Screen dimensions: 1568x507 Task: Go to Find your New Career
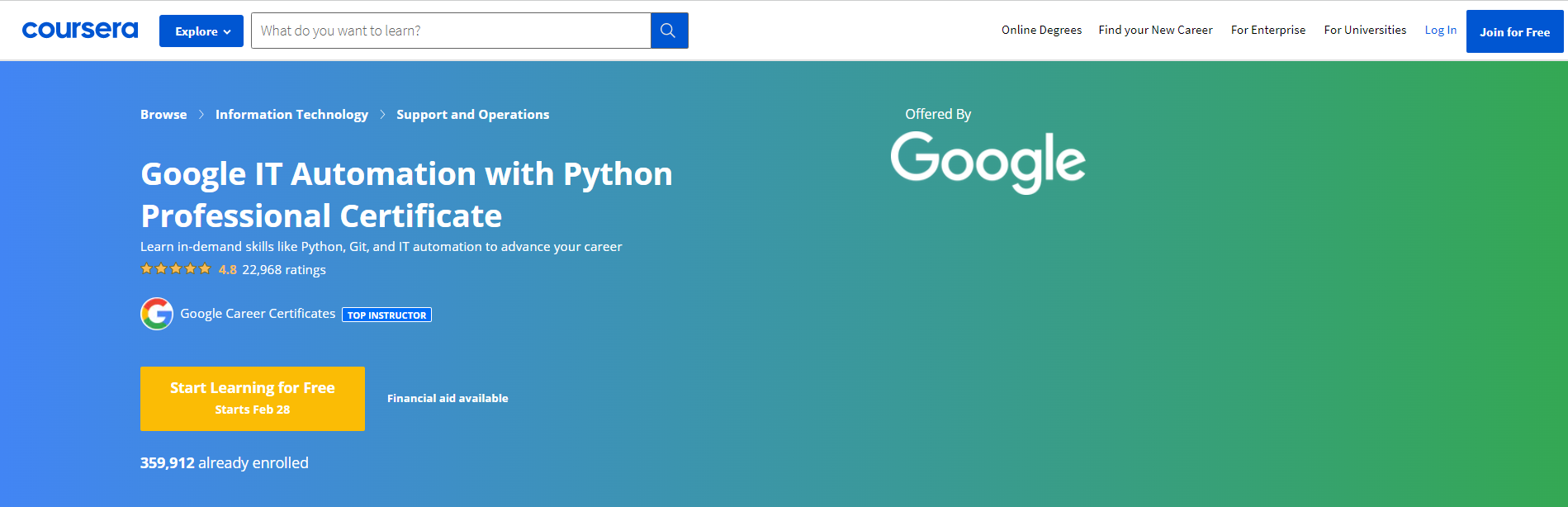coord(1155,30)
